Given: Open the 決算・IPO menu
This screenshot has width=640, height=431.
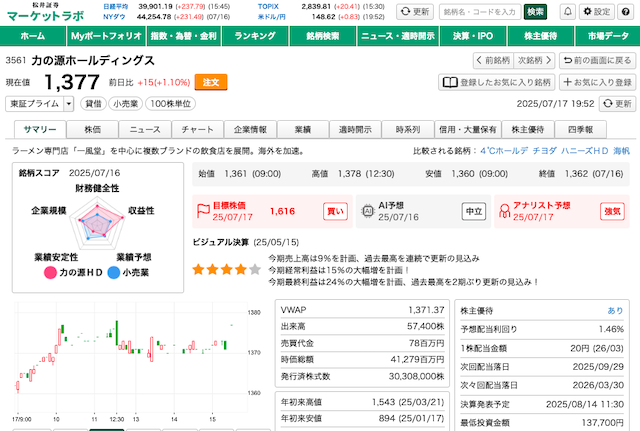Looking at the screenshot, I should (473, 36).
